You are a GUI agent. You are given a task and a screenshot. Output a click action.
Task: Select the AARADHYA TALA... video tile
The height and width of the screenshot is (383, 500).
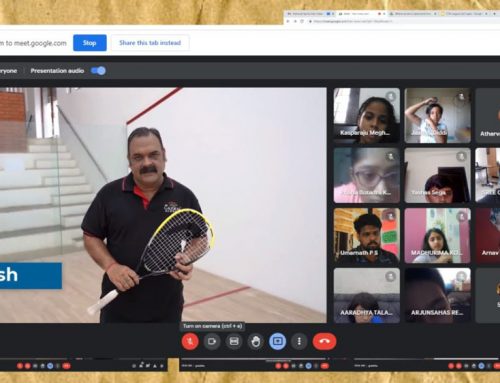coord(367,295)
